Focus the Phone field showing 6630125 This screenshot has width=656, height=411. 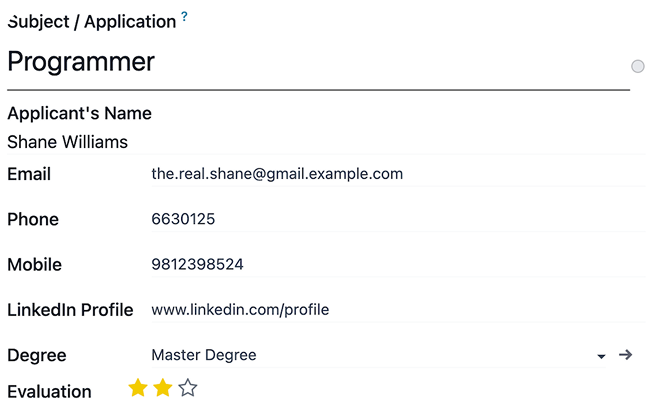tap(390, 219)
